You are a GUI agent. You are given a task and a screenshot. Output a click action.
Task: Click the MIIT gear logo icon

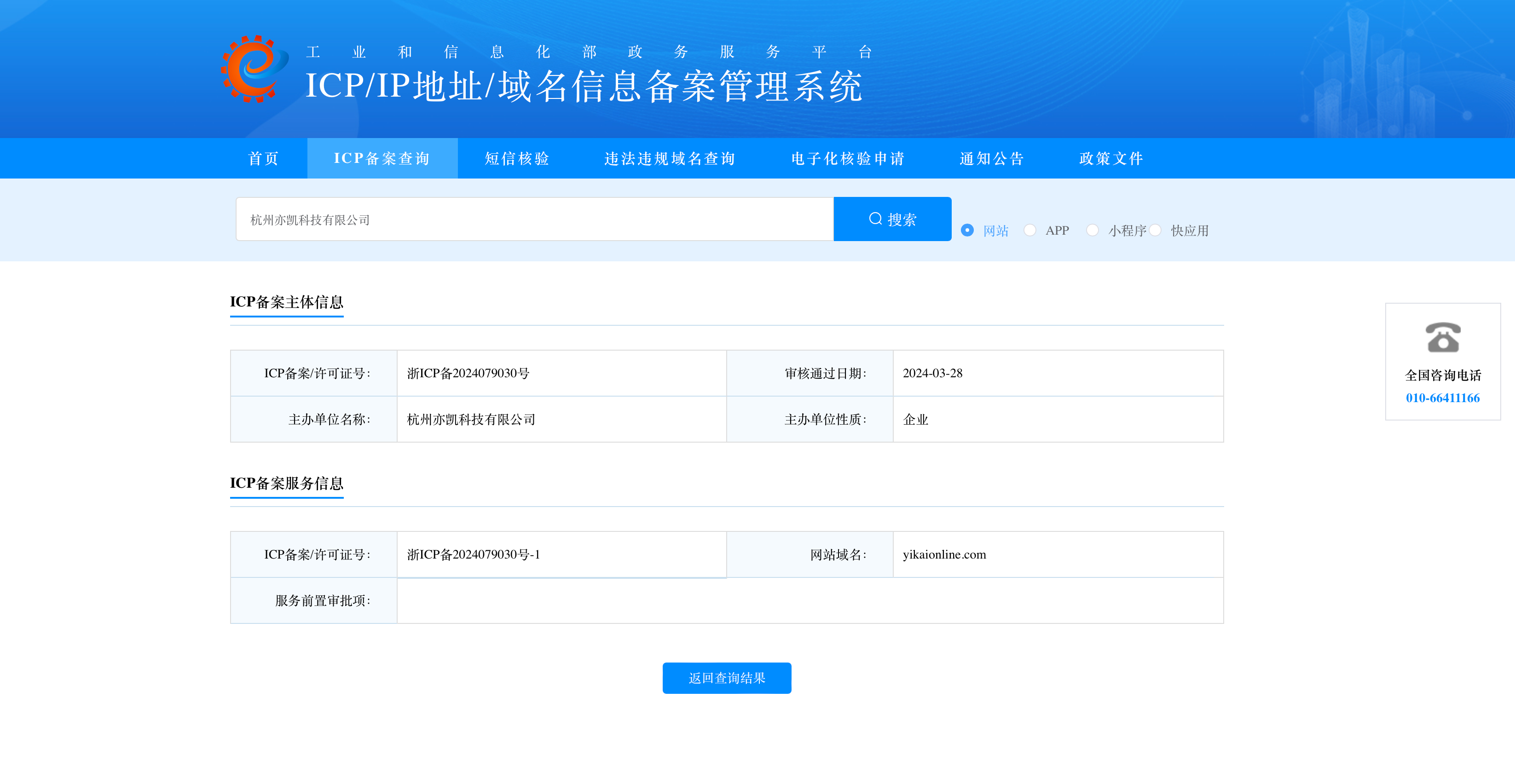click(x=254, y=69)
